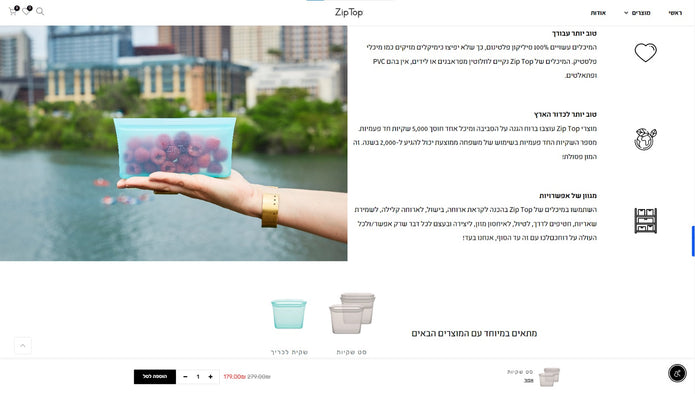The width and height of the screenshot is (695, 394).
Task: Open the accessibility widget icon
Action: point(677,373)
